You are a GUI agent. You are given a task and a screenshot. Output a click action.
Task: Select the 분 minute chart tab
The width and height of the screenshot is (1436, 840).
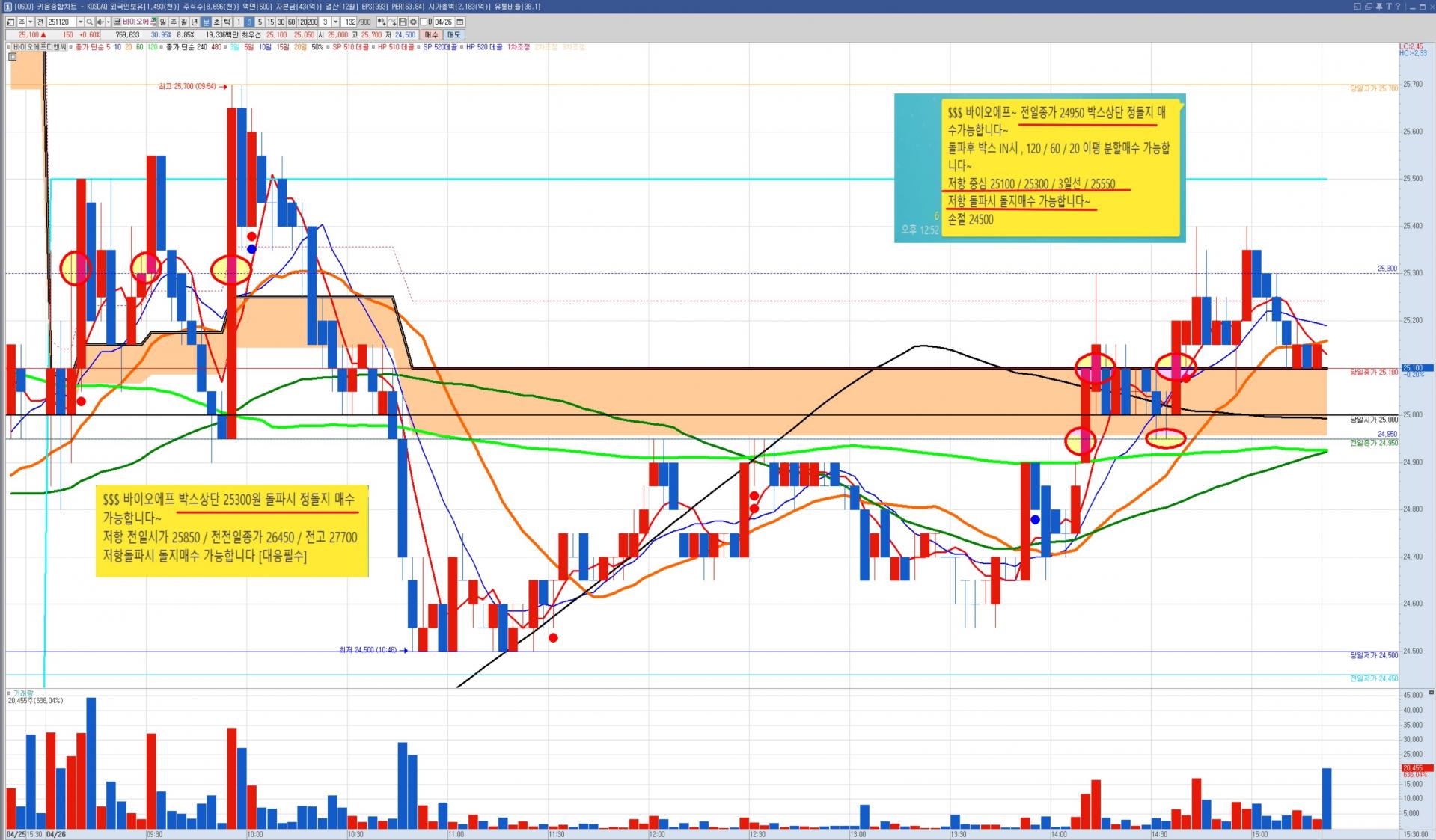tap(206, 22)
